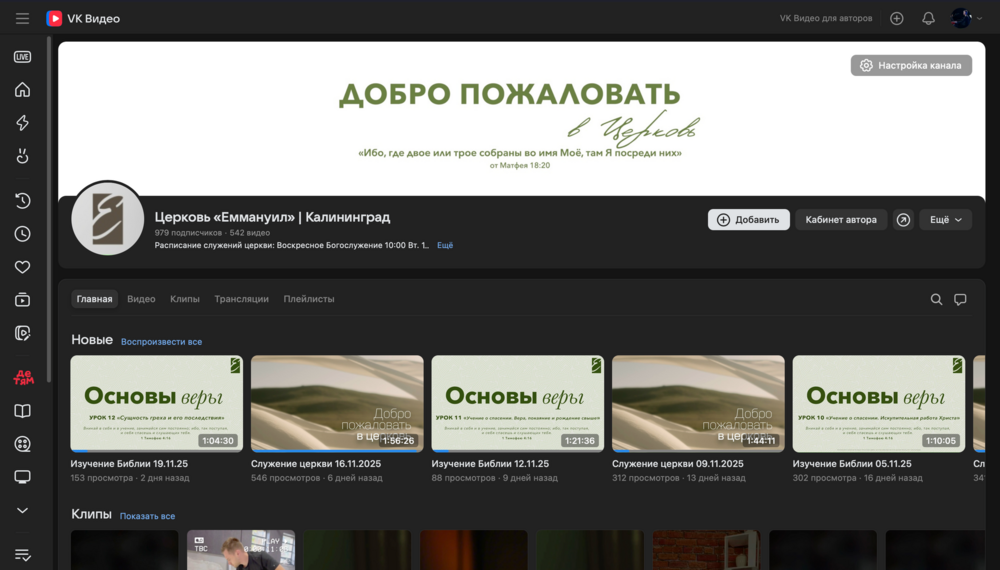Toggle the hamburger menu sidebar

(22, 18)
